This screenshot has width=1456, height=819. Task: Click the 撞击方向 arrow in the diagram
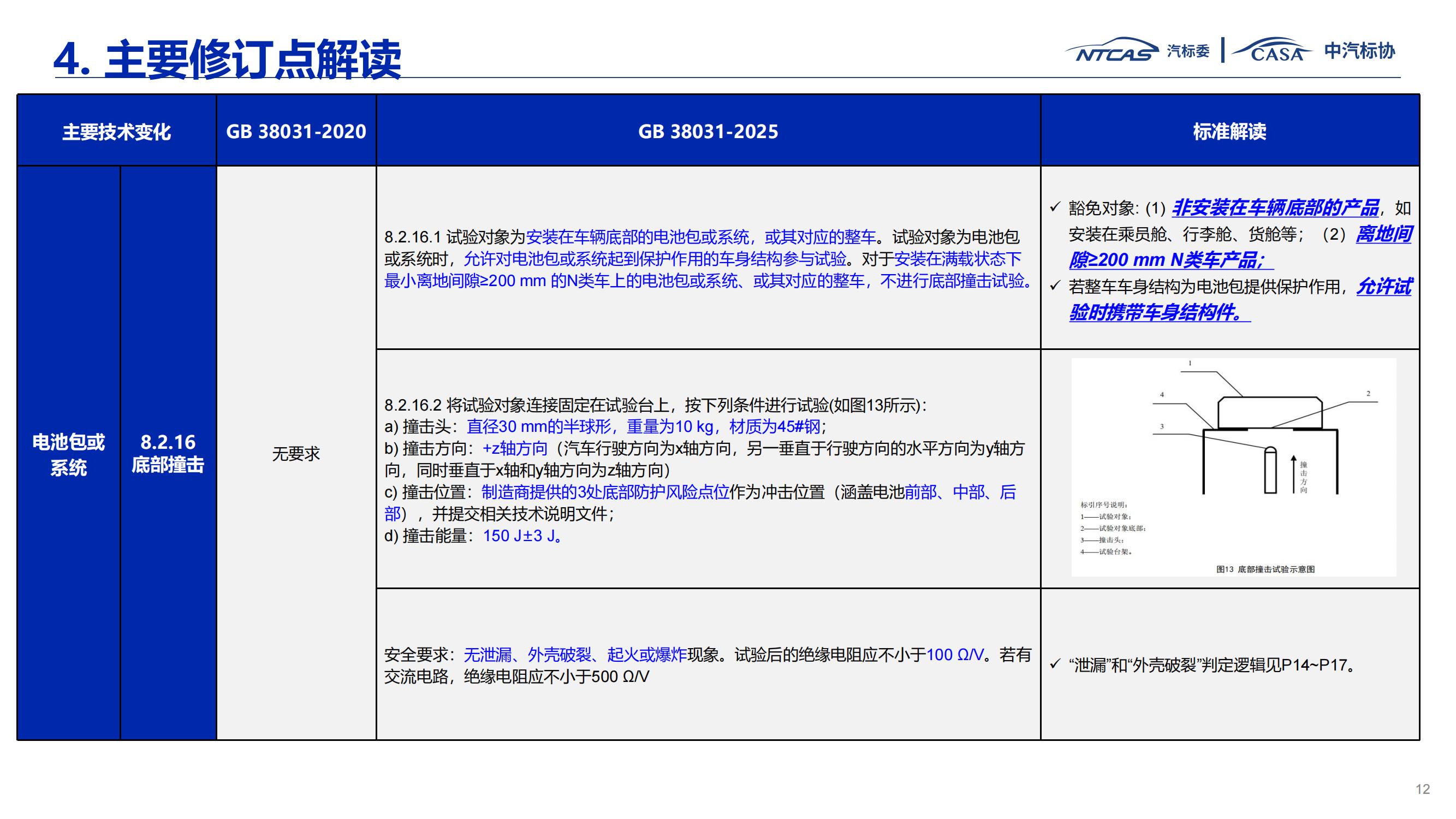click(1293, 474)
